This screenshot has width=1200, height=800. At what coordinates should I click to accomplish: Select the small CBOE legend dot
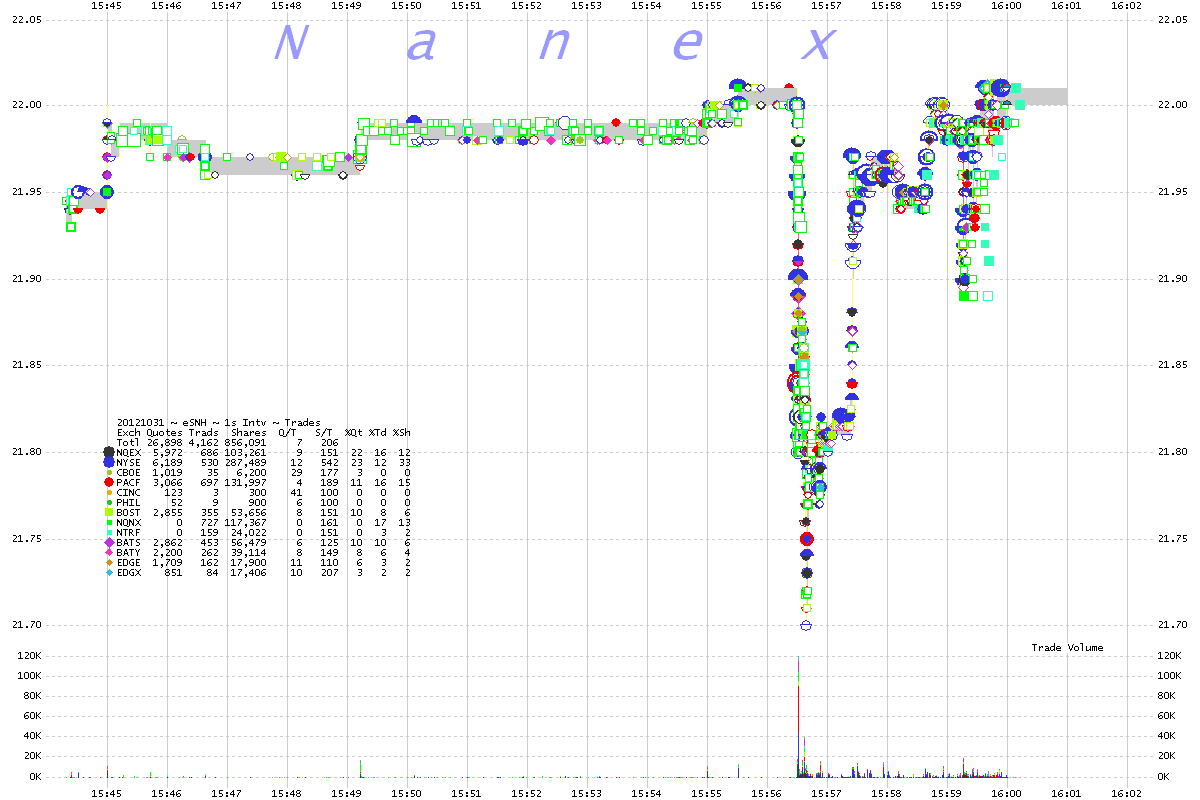pyautogui.click(x=108, y=472)
